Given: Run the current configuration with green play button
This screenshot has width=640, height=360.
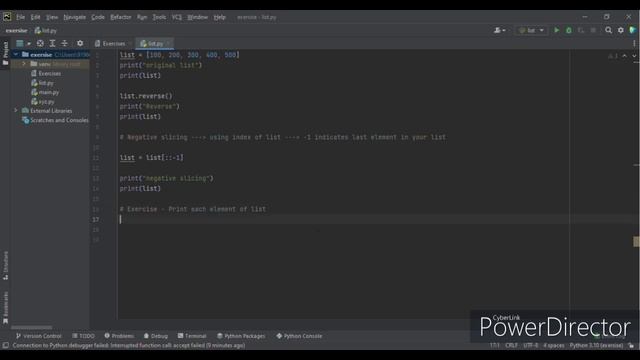Looking at the screenshot, I should [556, 30].
